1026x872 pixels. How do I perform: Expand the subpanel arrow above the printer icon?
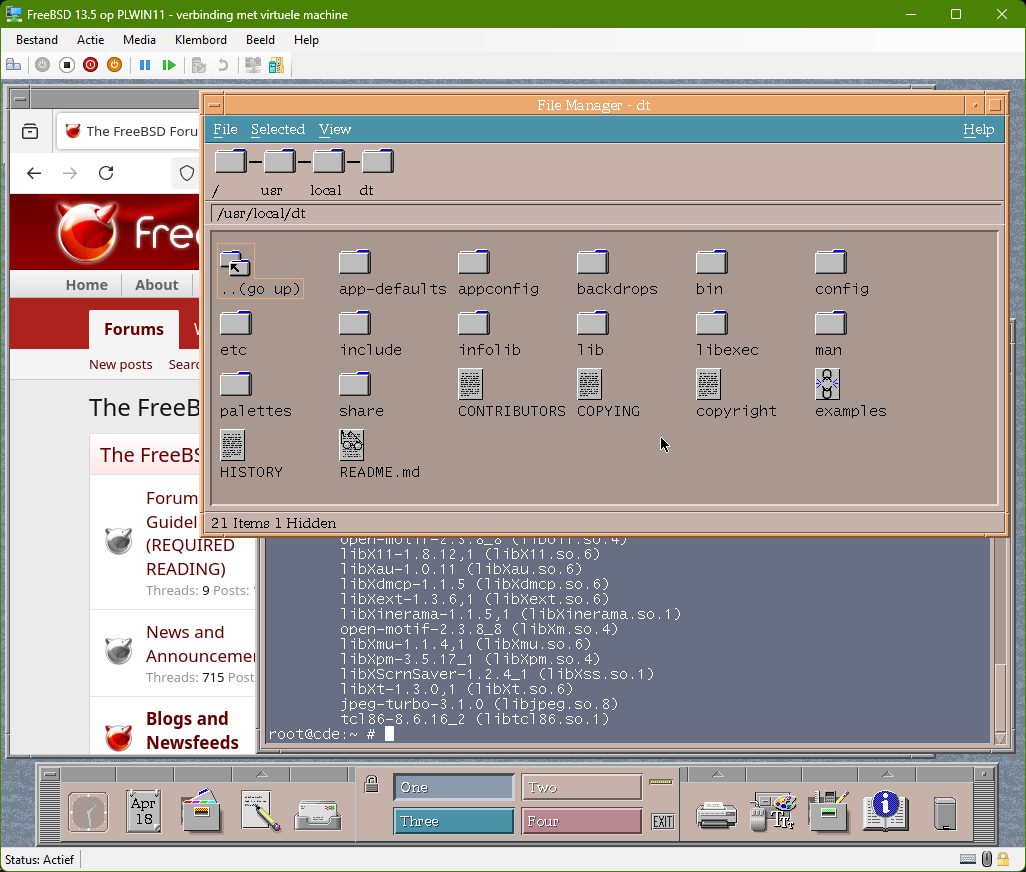[x=717, y=775]
